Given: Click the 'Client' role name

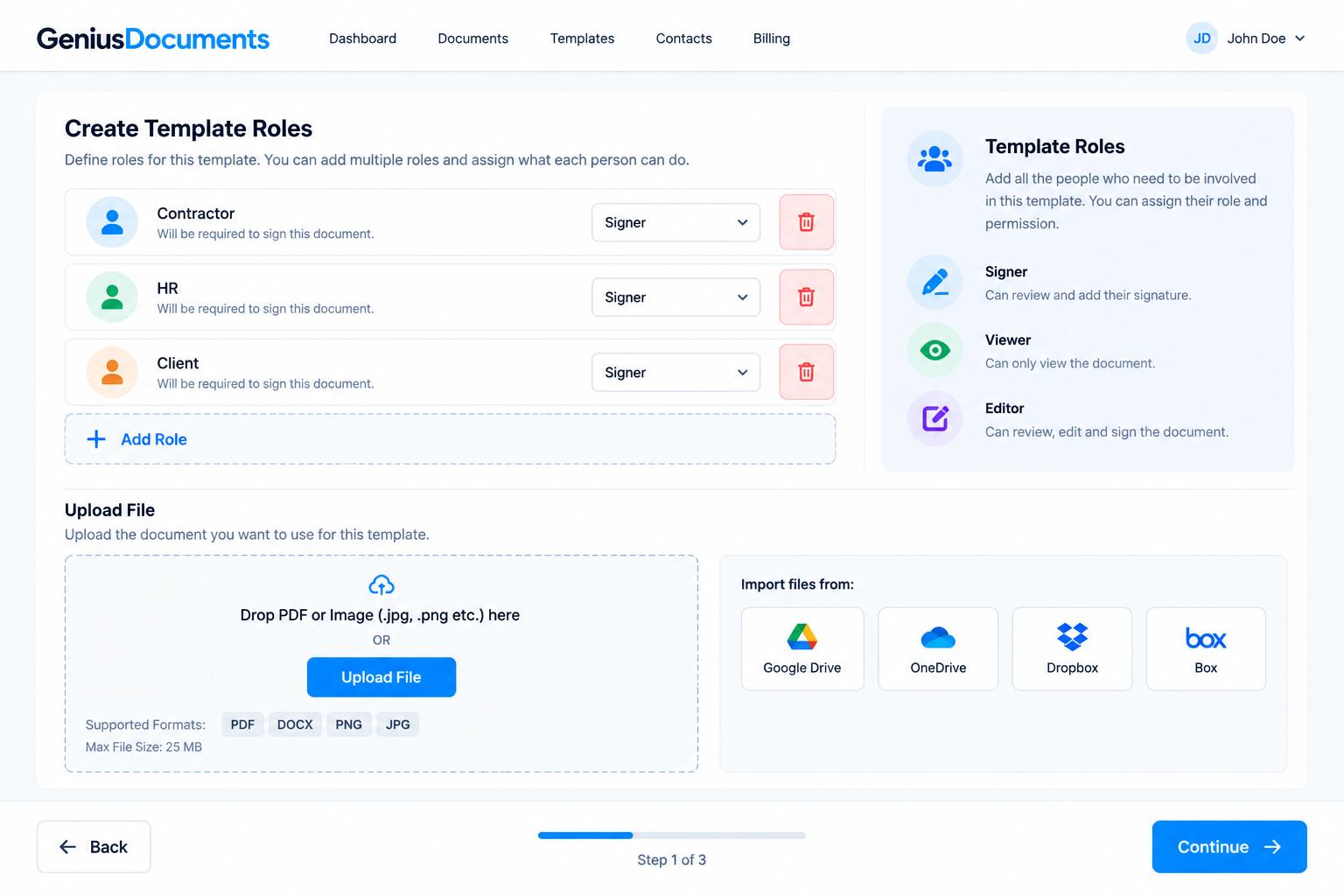Looking at the screenshot, I should (x=178, y=363).
